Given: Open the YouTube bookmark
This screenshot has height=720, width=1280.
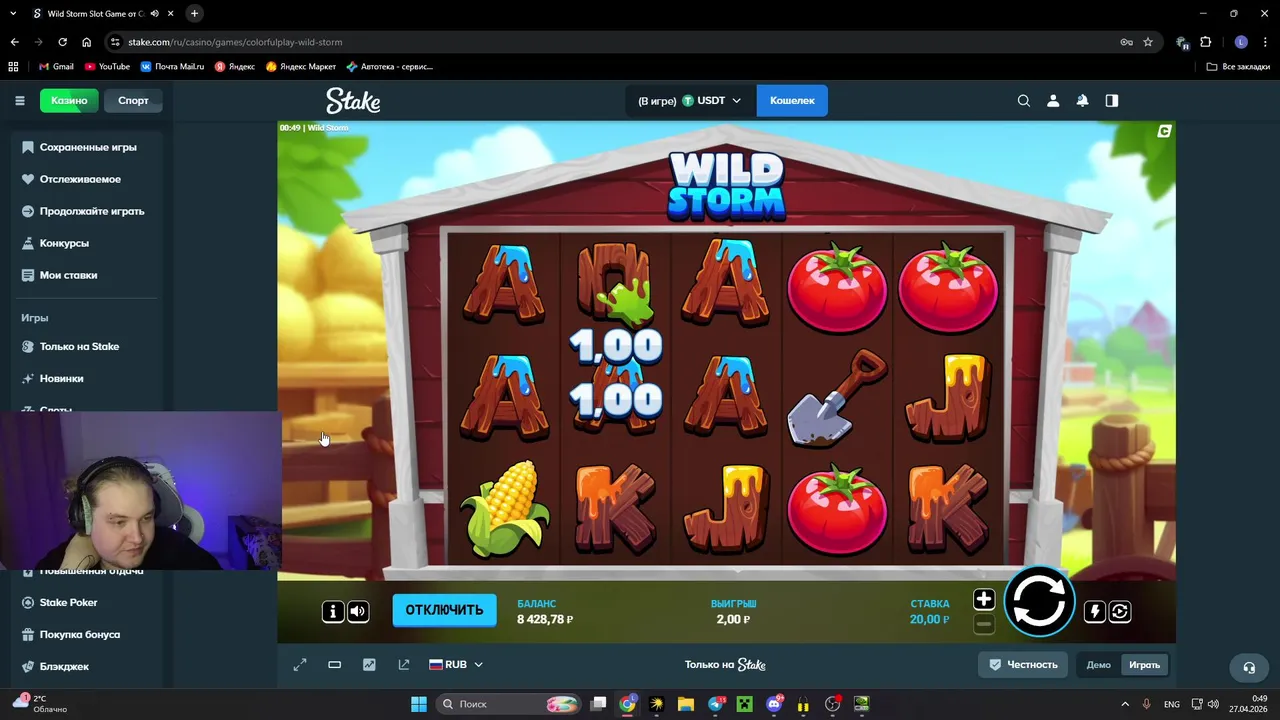Looking at the screenshot, I should pyautogui.click(x=107, y=67).
